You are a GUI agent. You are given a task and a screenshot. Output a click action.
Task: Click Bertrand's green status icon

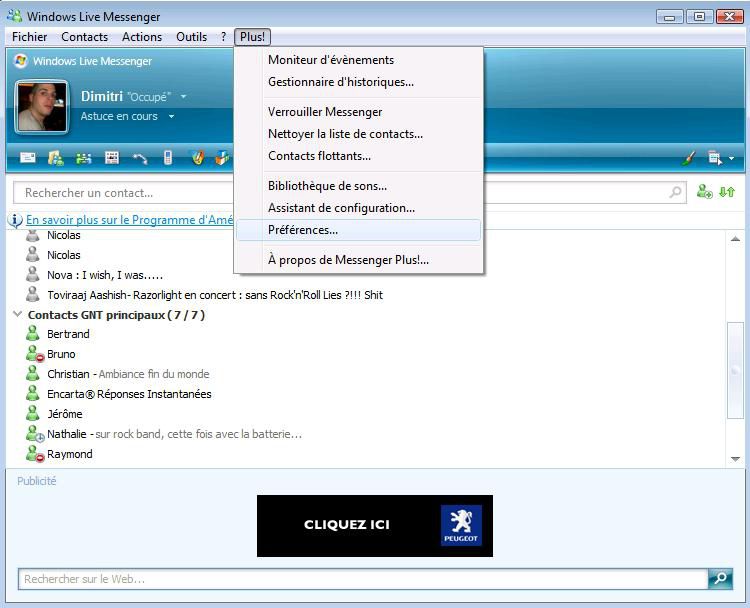point(32,333)
